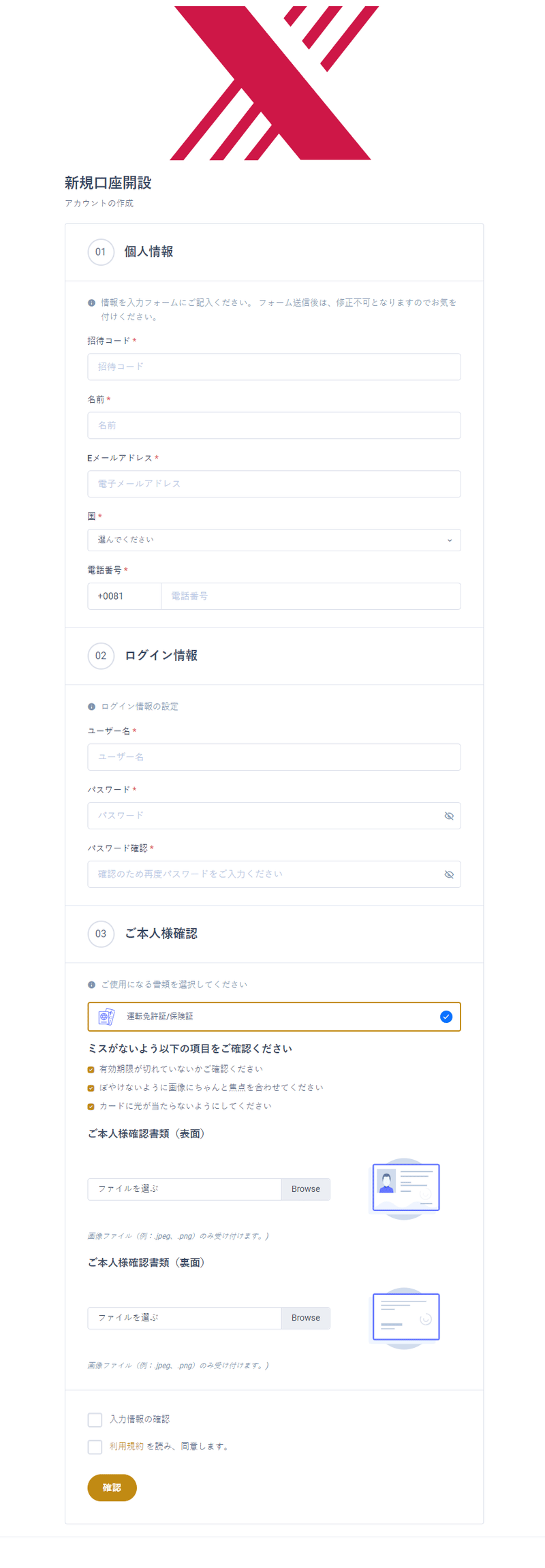Click the info icon above ログイン情報の設定

click(x=91, y=706)
